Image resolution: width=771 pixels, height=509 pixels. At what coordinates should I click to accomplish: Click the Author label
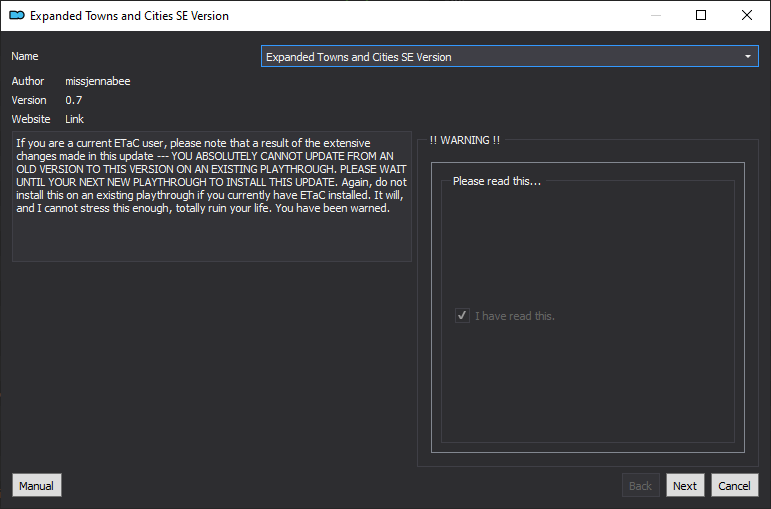point(28,81)
